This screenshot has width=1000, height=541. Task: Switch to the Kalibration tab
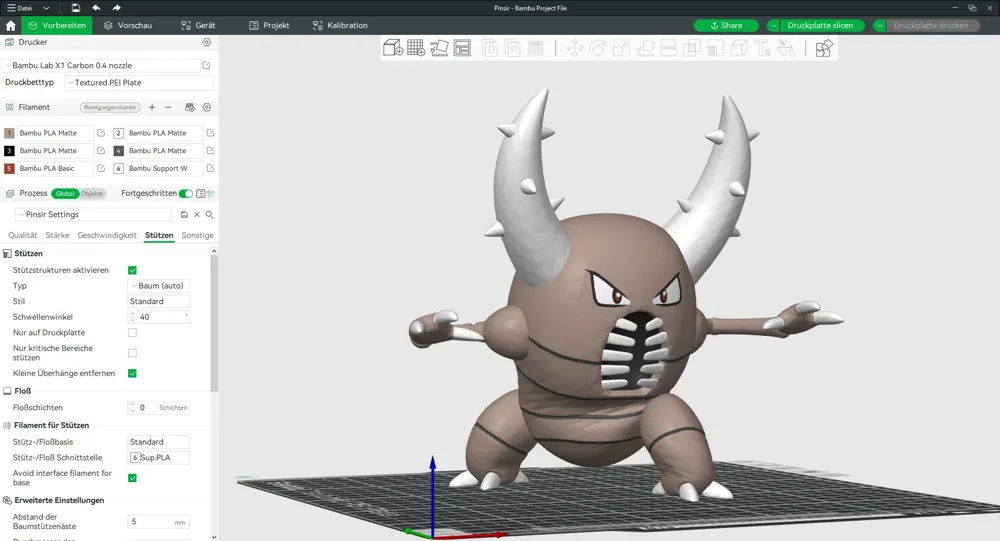click(340, 26)
